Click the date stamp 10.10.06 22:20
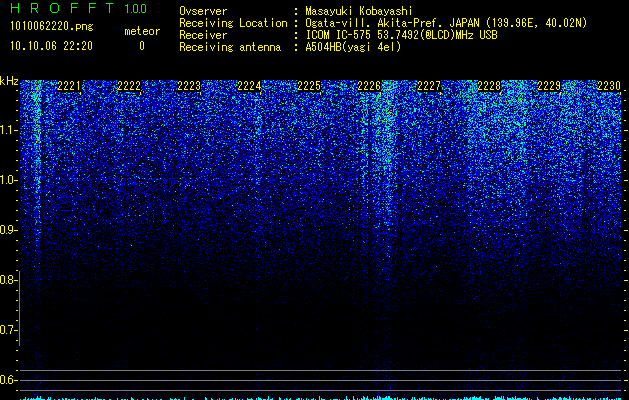629x400 pixels. [51, 46]
